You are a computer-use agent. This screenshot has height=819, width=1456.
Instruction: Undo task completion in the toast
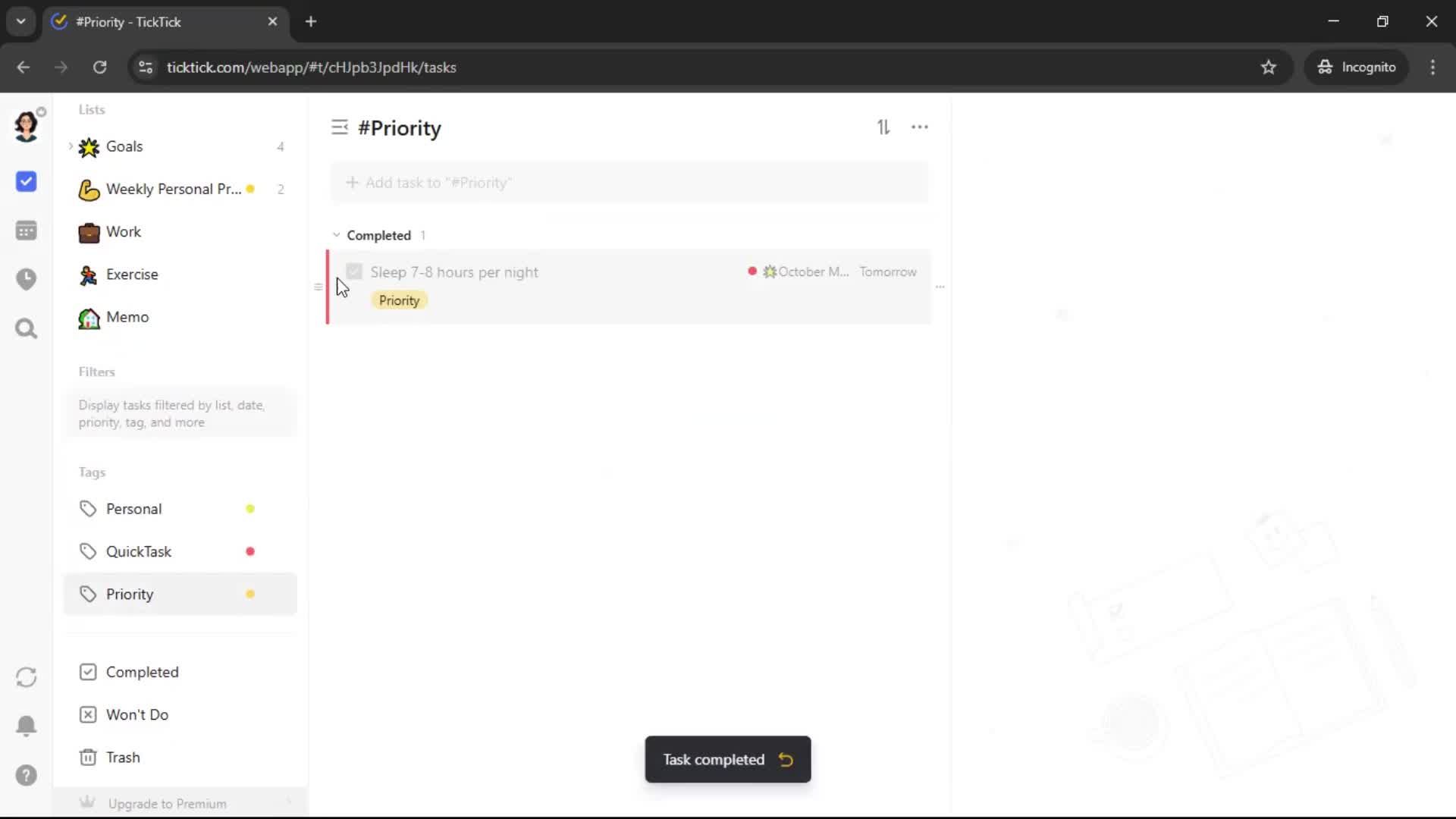pos(786,760)
